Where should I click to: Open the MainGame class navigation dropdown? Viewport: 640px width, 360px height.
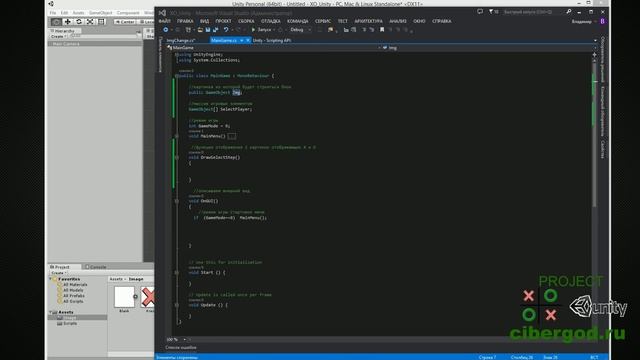pyautogui.click(x=274, y=48)
